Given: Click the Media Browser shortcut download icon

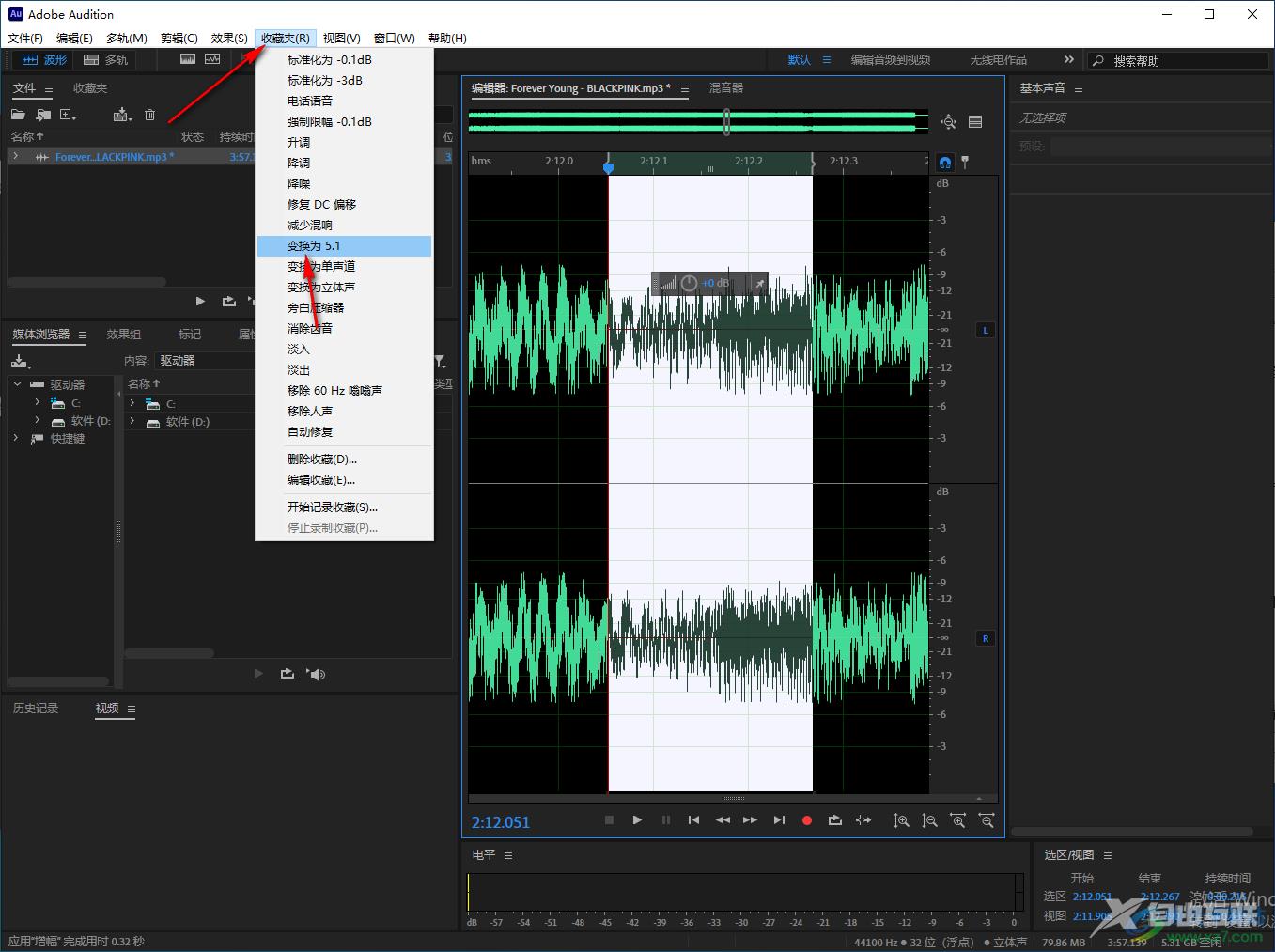Looking at the screenshot, I should pyautogui.click(x=21, y=361).
